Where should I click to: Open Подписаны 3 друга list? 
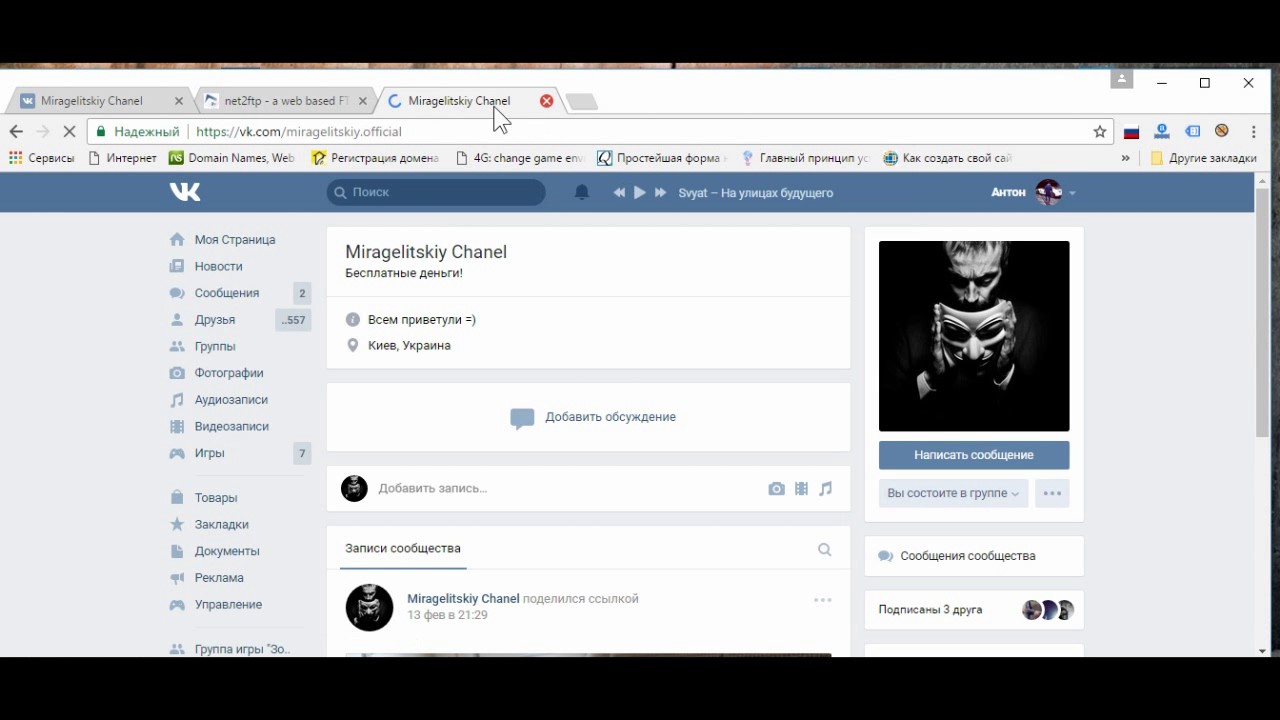[x=931, y=609]
